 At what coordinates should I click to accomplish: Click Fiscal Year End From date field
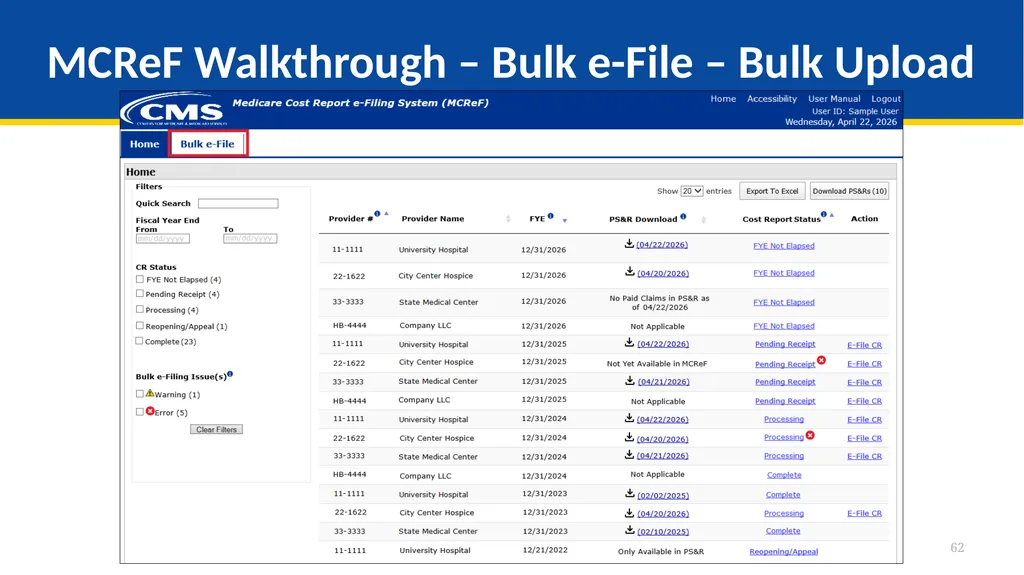click(x=163, y=238)
